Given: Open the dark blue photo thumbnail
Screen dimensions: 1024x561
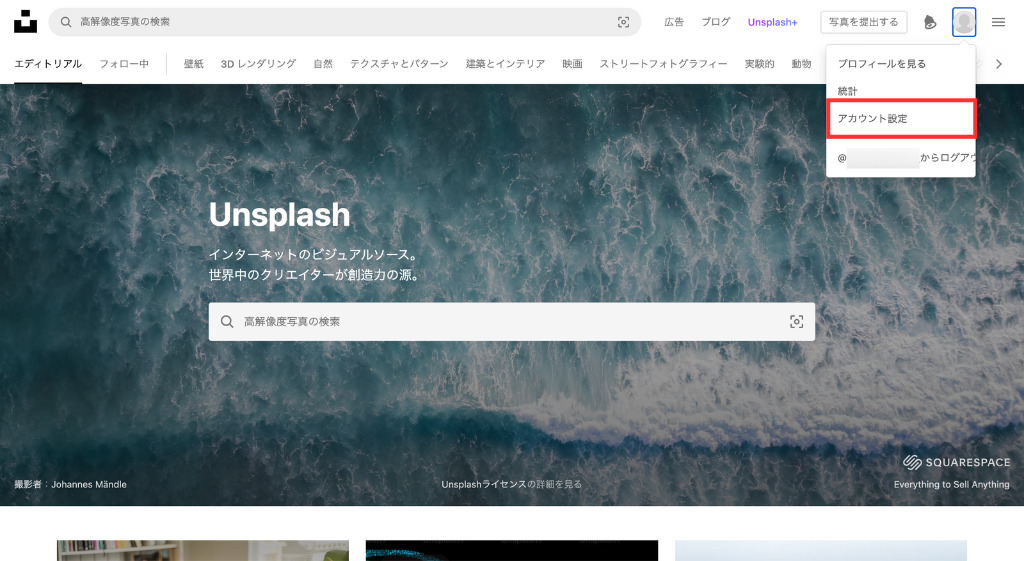Looking at the screenshot, I should [x=512, y=551].
